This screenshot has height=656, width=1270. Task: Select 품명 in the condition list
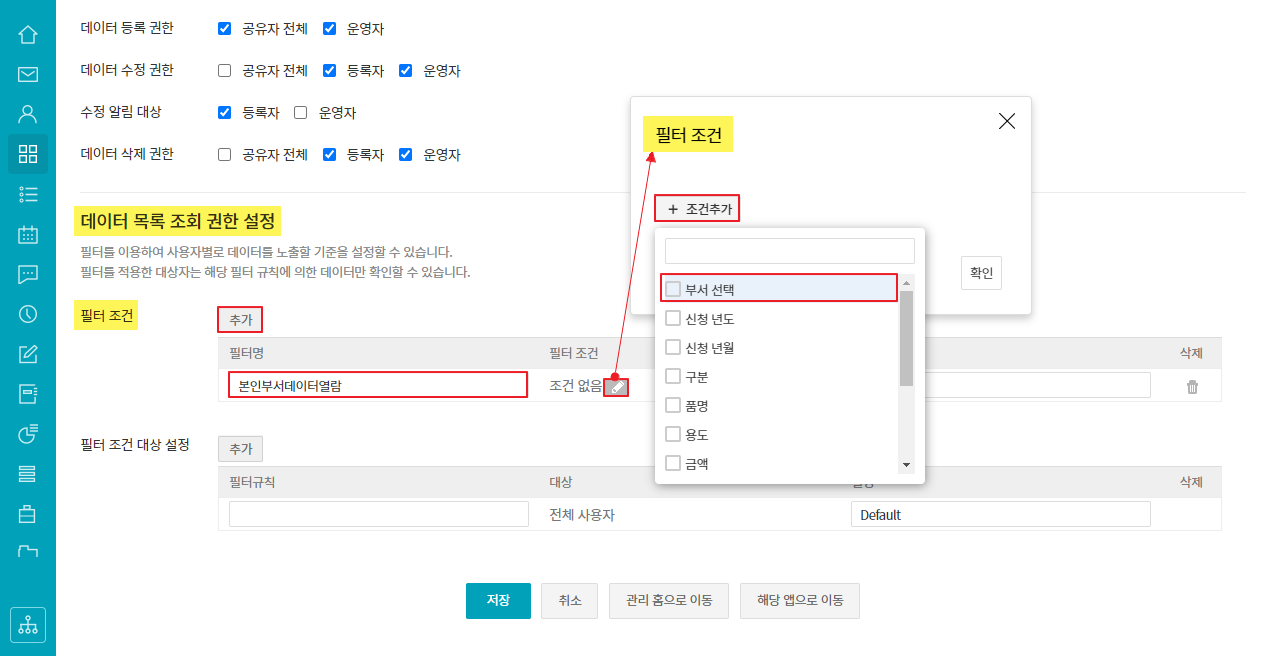[x=673, y=405]
